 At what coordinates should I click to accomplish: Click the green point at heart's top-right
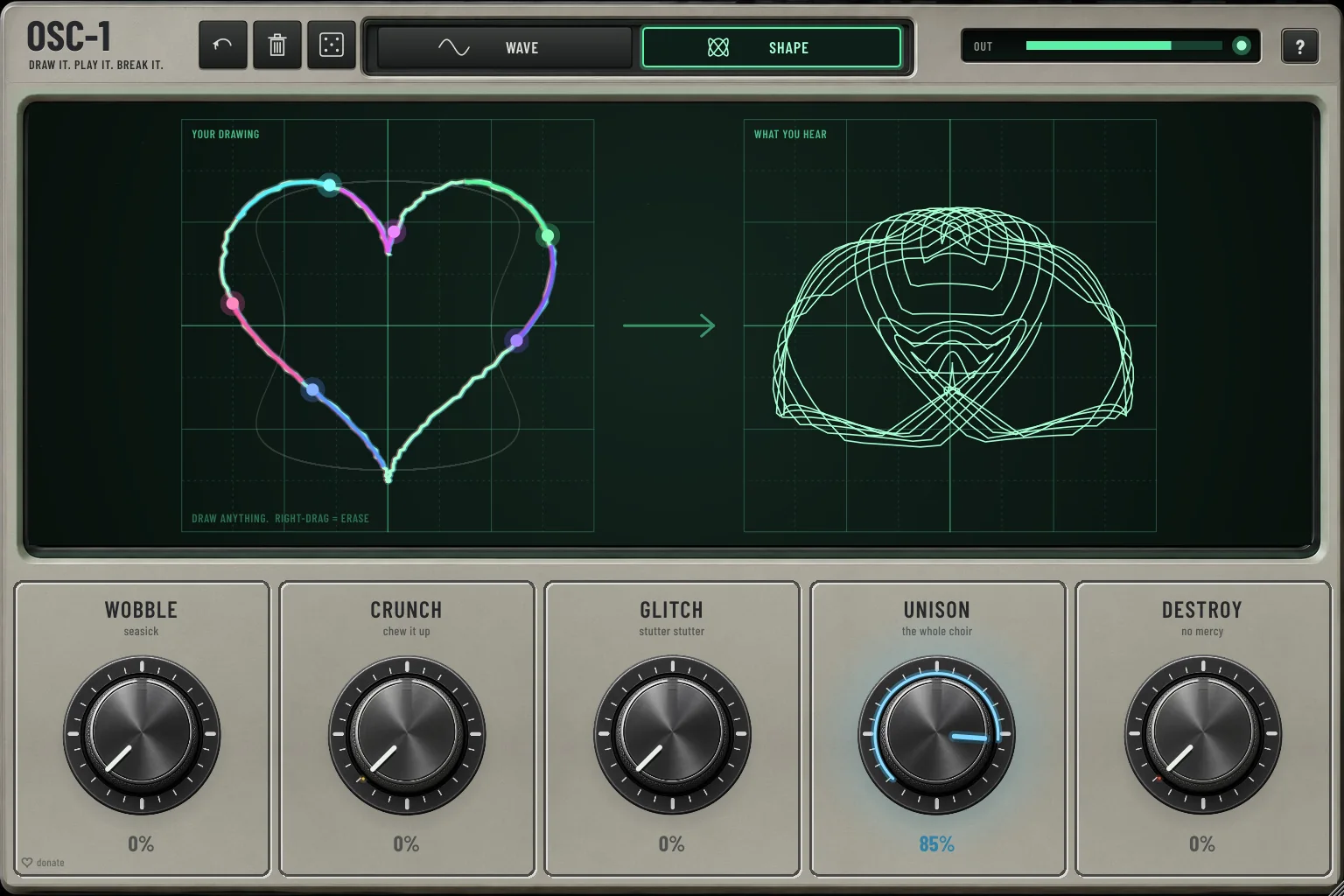point(548,235)
